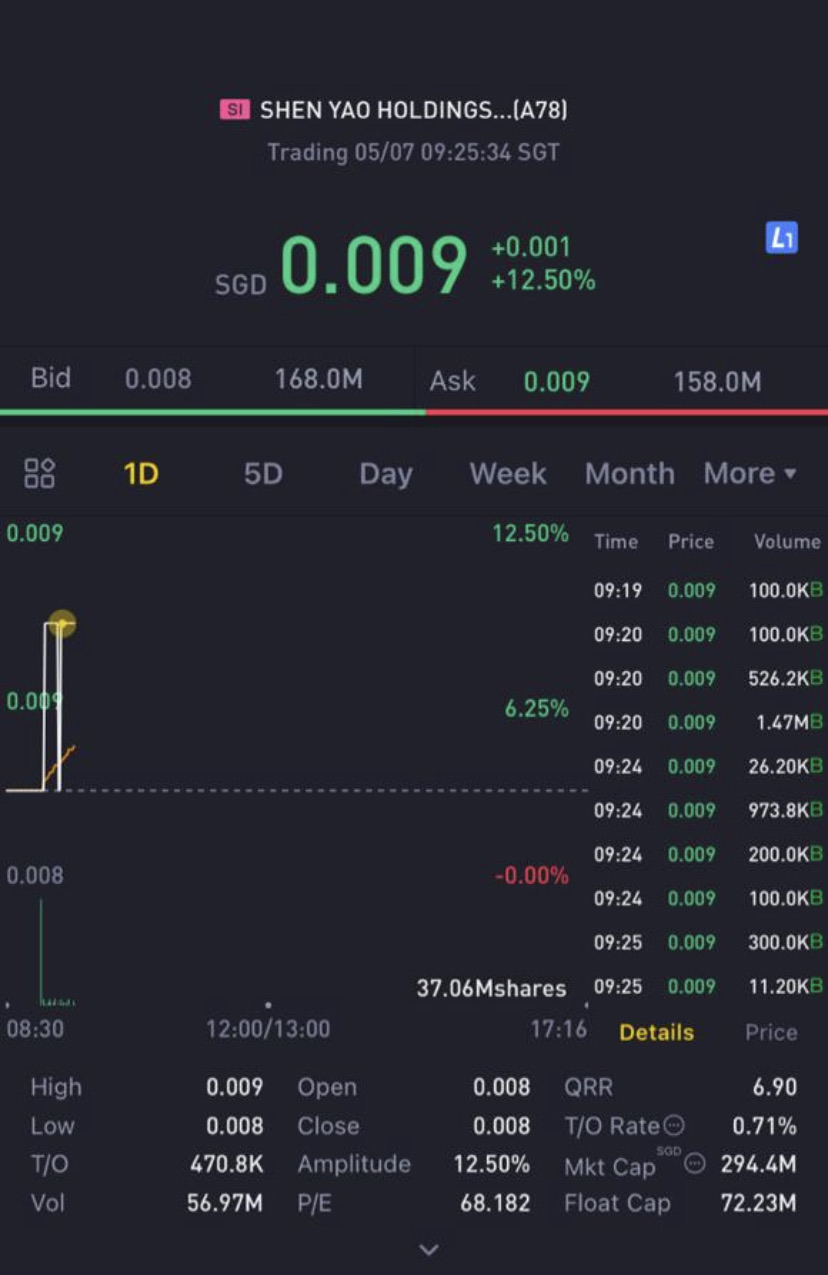Tap the Amplitude value 12.50%

pos(492,1164)
